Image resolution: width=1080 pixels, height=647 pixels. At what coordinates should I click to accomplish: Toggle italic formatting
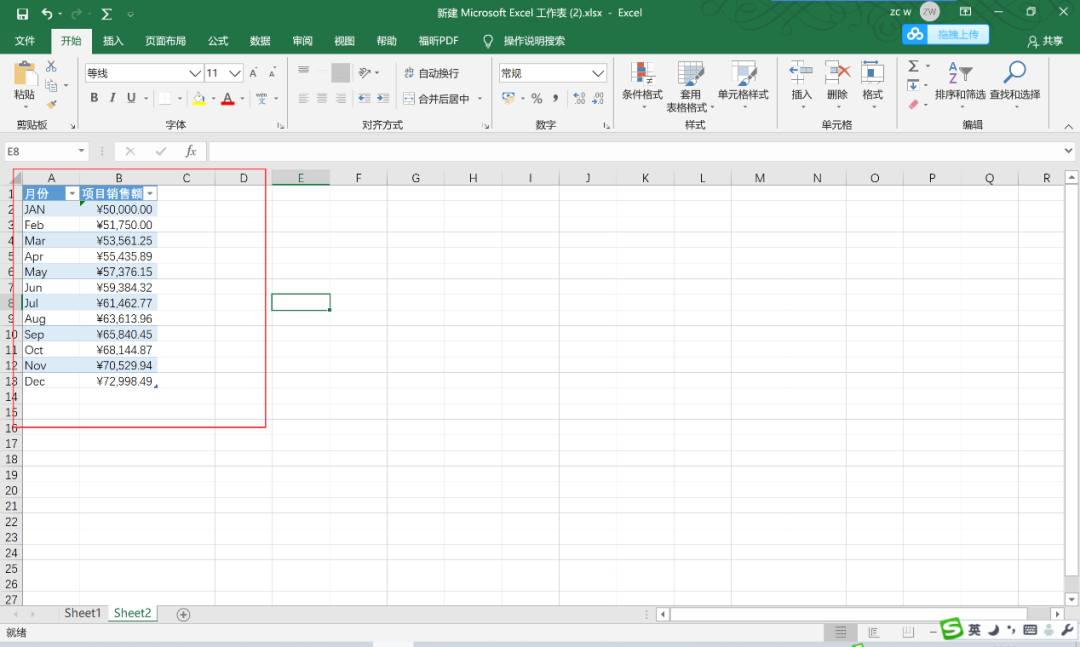112,97
